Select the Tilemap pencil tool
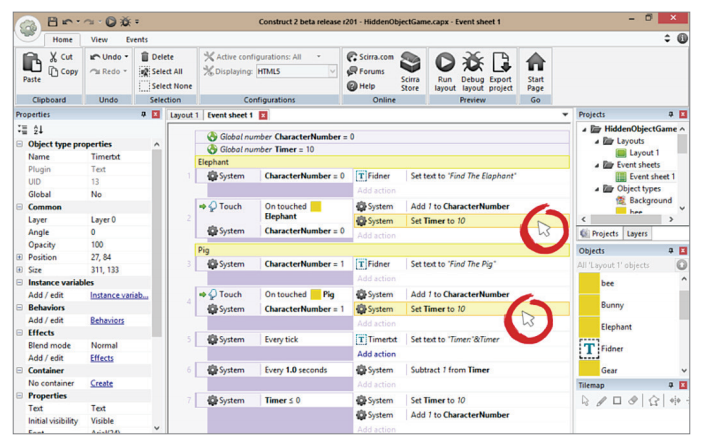This screenshot has height=448, width=703. [601, 400]
